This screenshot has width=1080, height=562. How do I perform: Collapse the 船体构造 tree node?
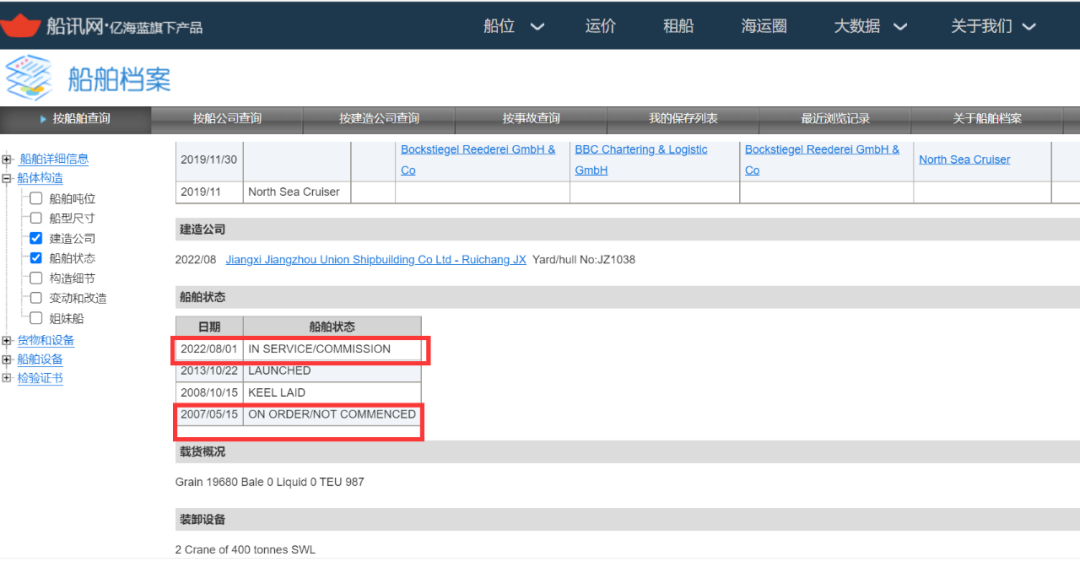pos(8,179)
